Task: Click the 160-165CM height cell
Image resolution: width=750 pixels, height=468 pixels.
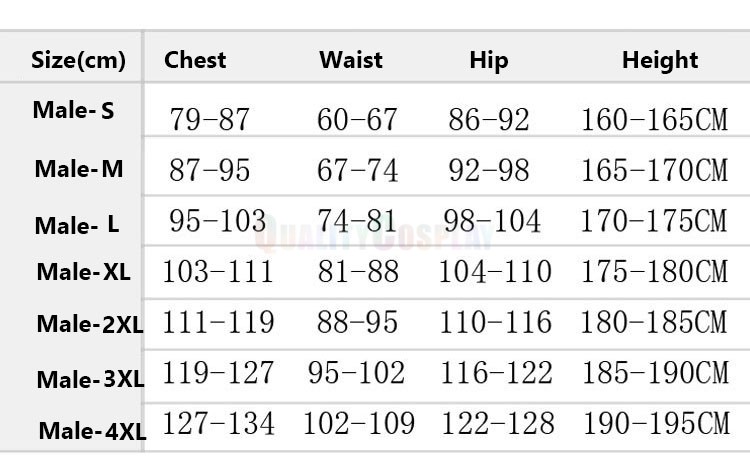Action: click(654, 120)
